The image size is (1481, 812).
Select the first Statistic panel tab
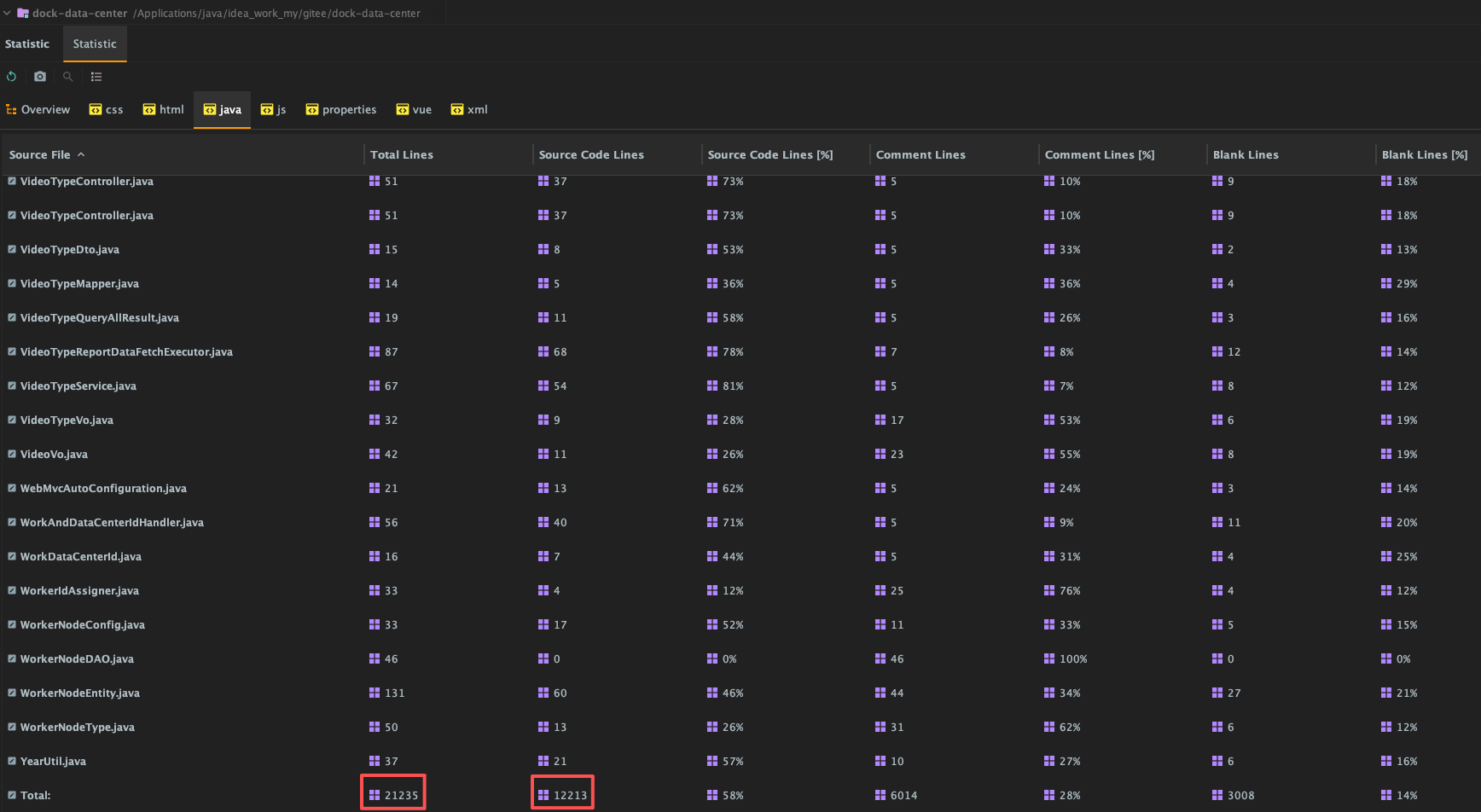(27, 44)
